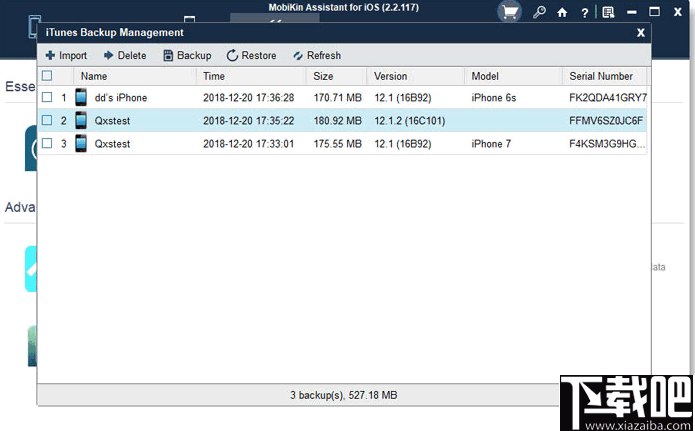Check the box for row 3 Qxstest
This screenshot has width=695, height=431.
(x=47, y=143)
